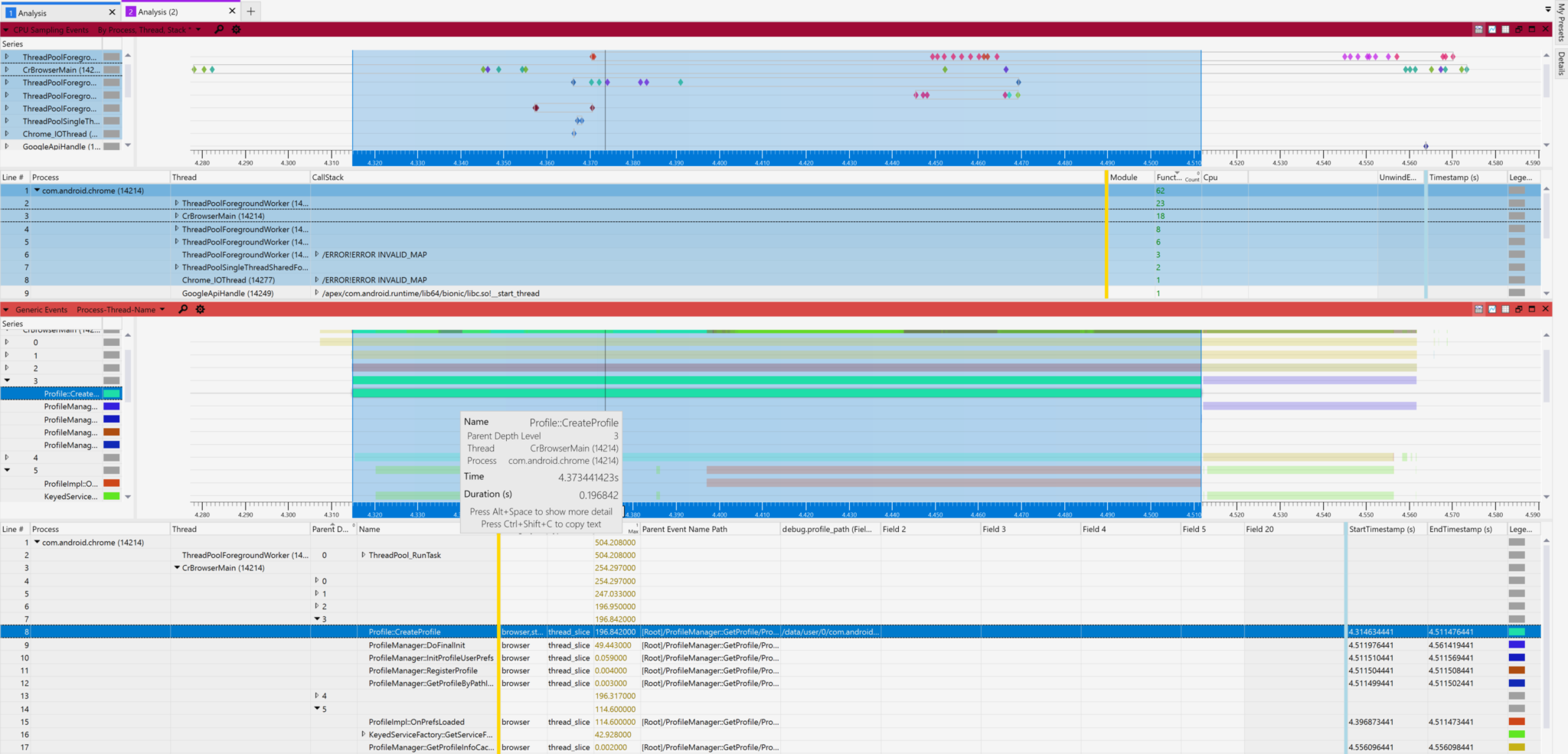Image resolution: width=1568 pixels, height=754 pixels.
Task: Open a new analysis tab with the plus button
Action: (250, 11)
